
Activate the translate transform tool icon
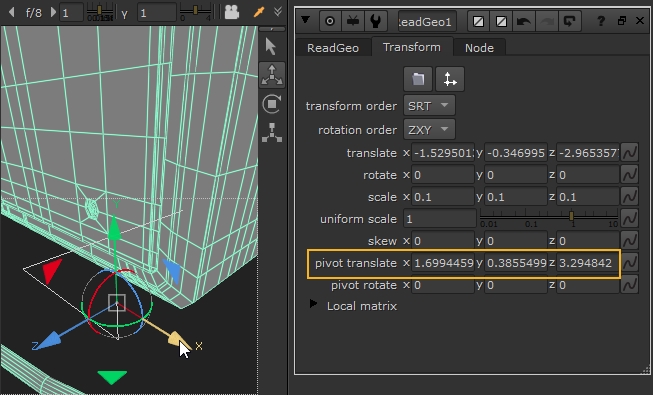click(x=272, y=75)
